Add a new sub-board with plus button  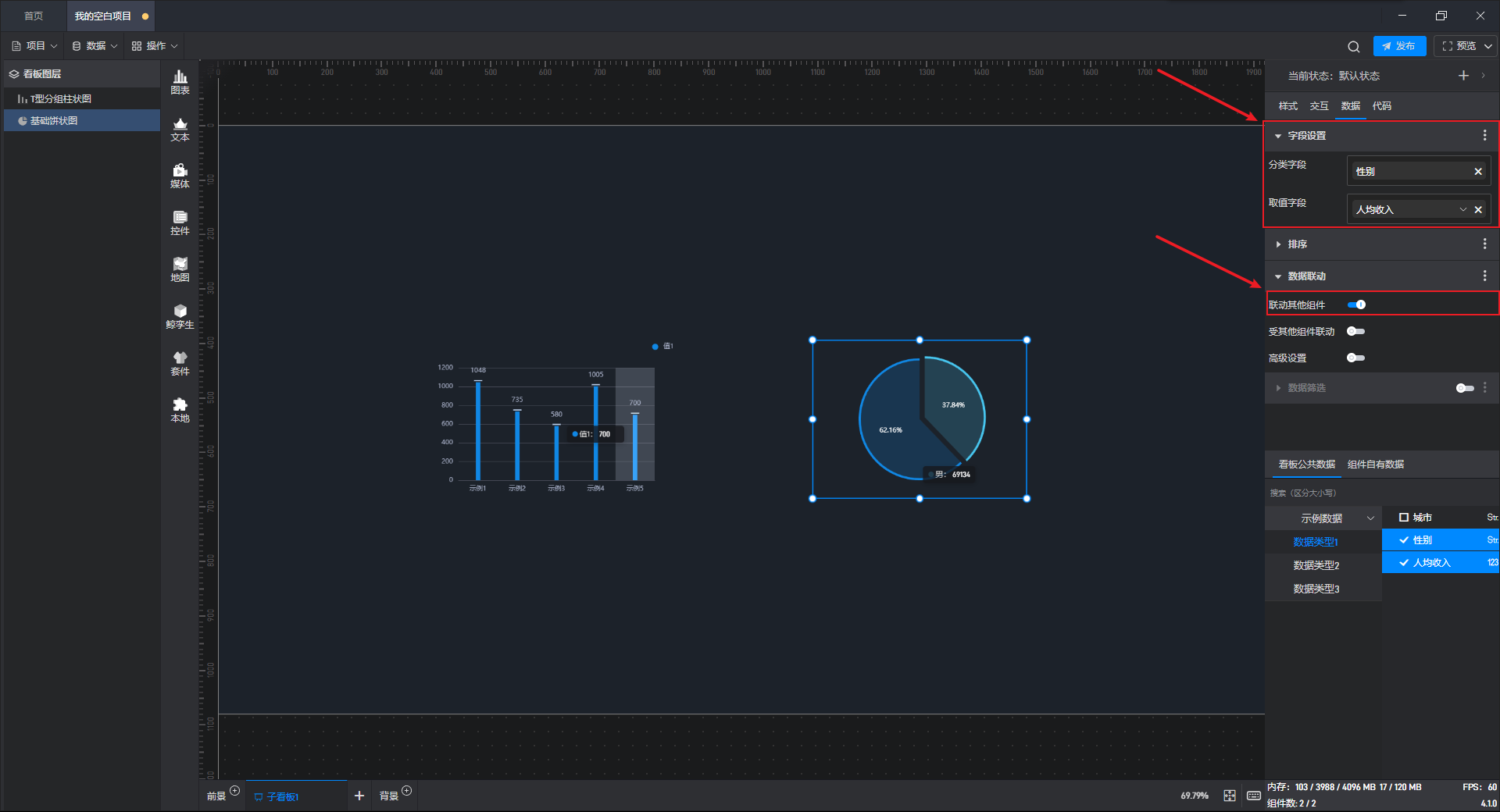coord(359,796)
